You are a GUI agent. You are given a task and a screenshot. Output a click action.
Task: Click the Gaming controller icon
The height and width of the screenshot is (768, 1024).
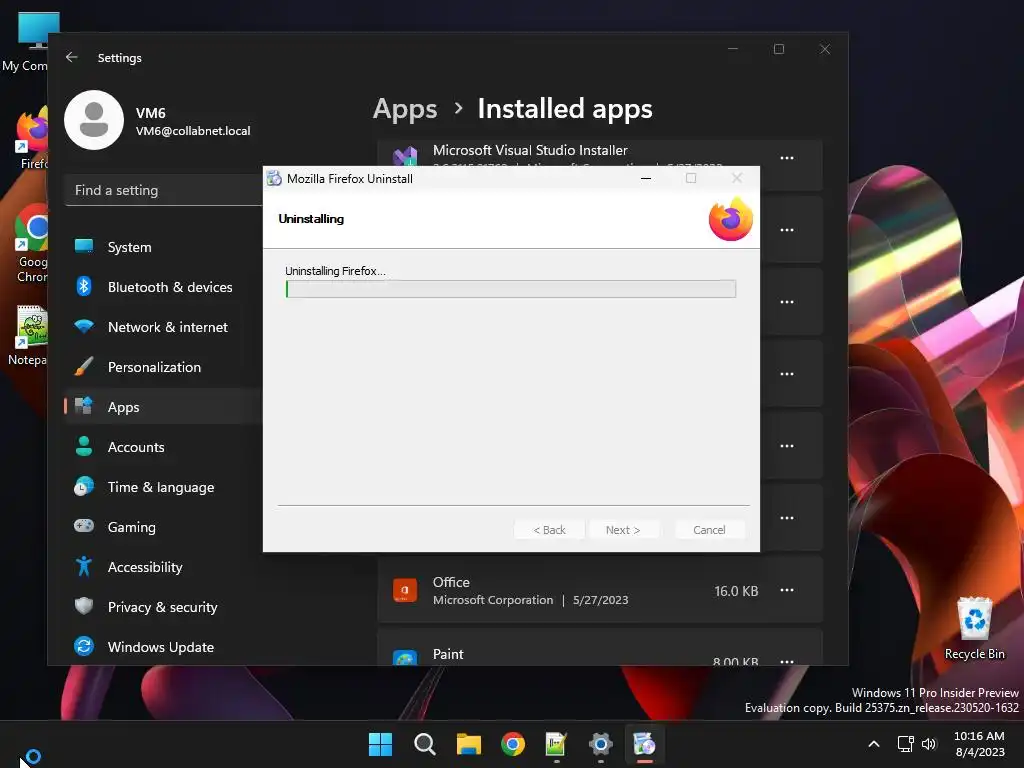(x=84, y=526)
